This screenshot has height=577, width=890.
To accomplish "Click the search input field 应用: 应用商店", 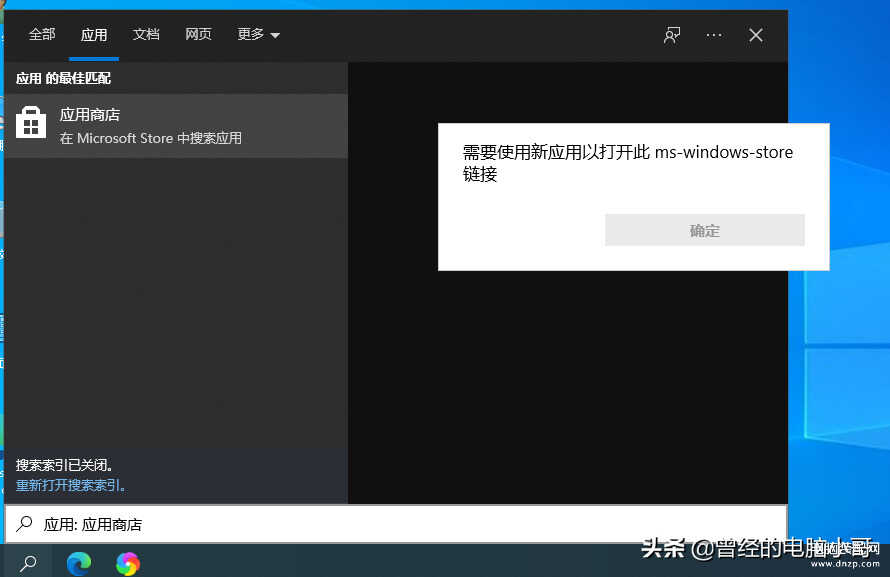I will [396, 524].
